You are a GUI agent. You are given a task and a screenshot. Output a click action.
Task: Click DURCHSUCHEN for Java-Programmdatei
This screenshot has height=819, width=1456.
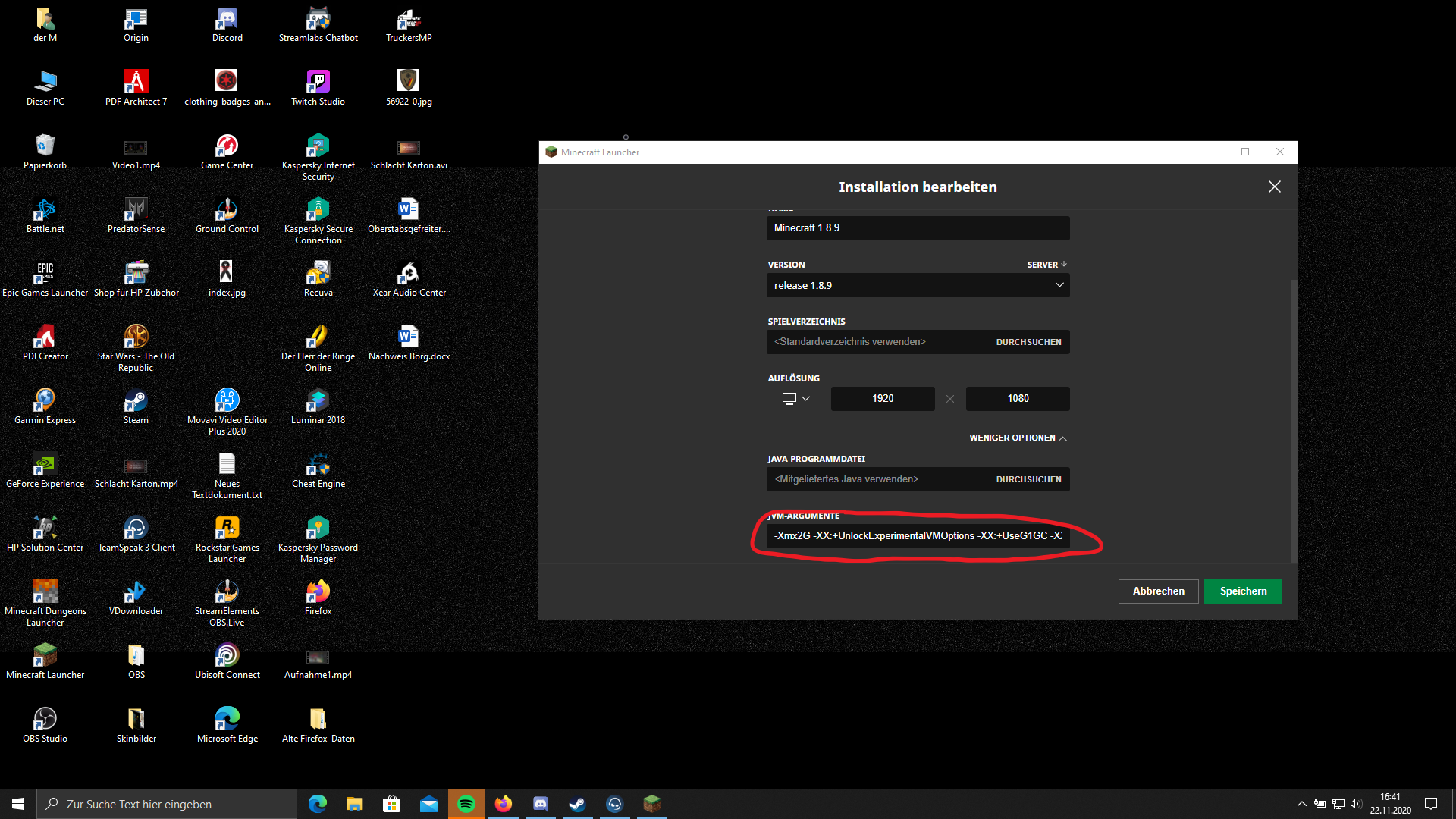tap(1028, 479)
